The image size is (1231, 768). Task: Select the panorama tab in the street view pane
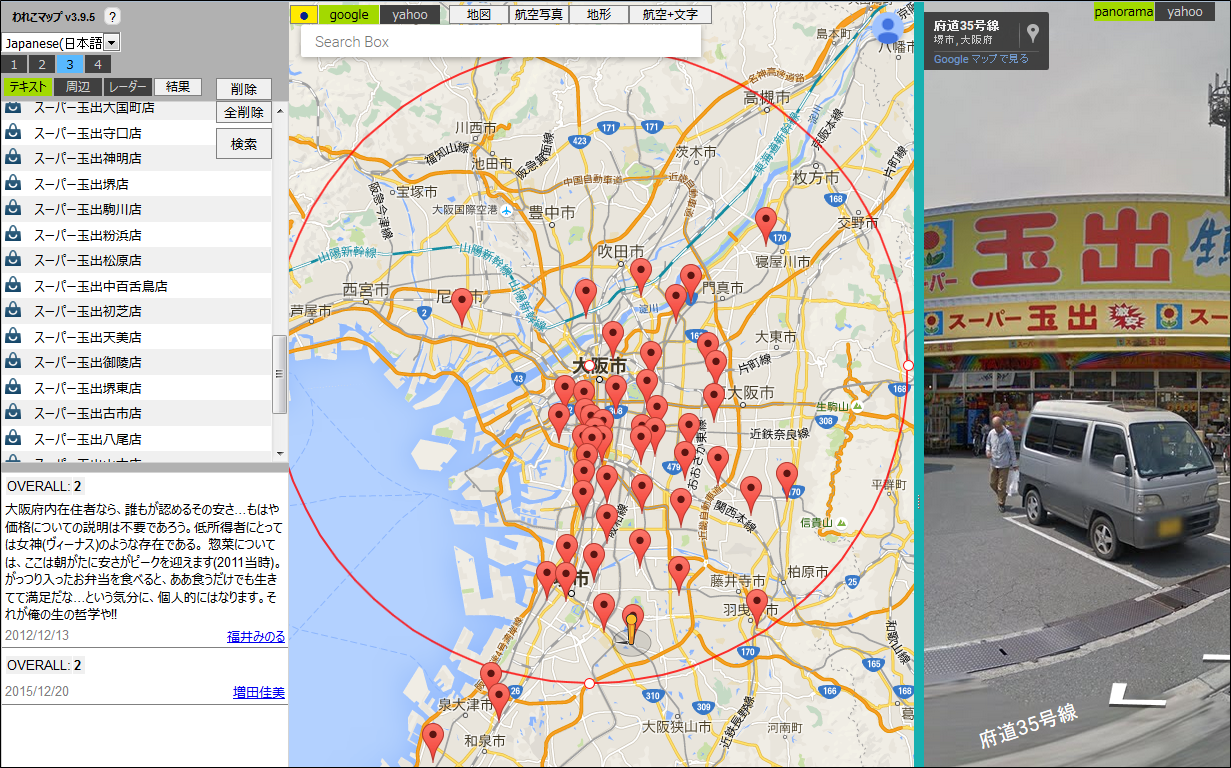[1124, 11]
